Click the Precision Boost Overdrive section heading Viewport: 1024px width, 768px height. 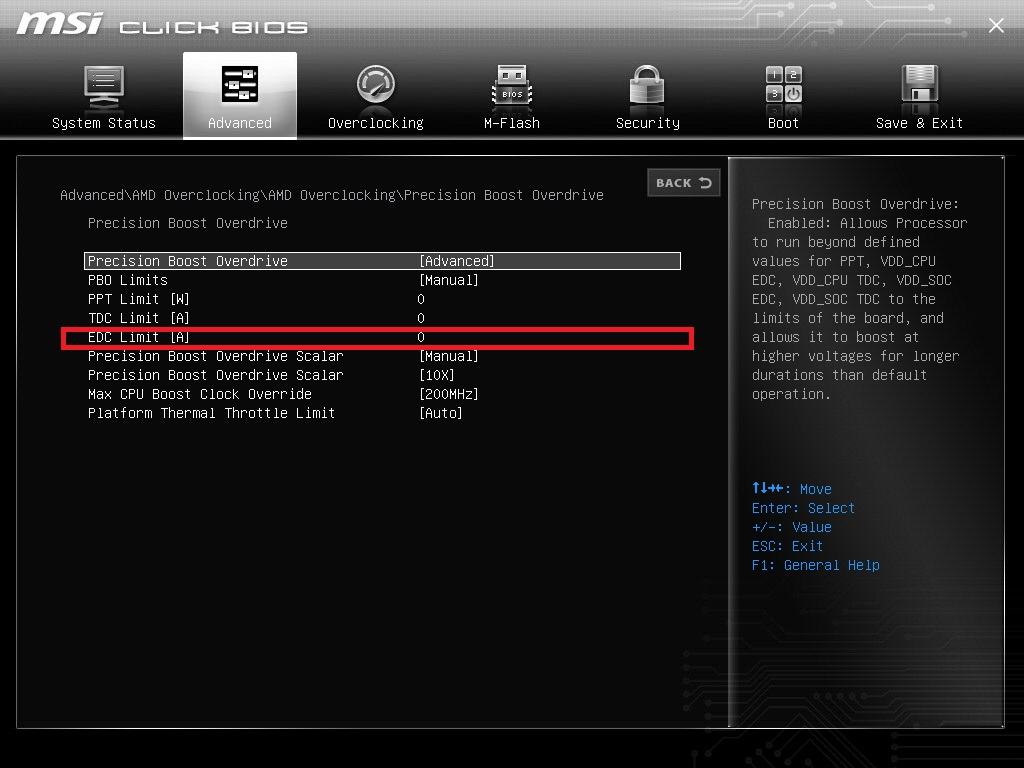pos(187,223)
